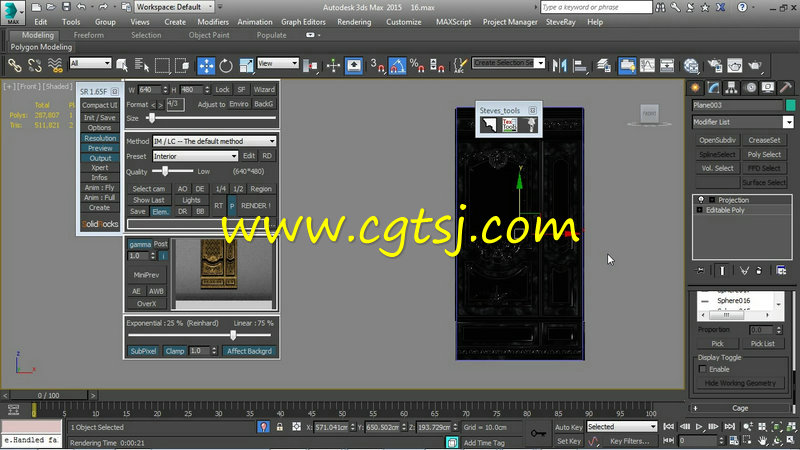Toggle the Projection modifier visibility bulb
This screenshot has width=800, height=450.
pyautogui.click(x=701, y=200)
